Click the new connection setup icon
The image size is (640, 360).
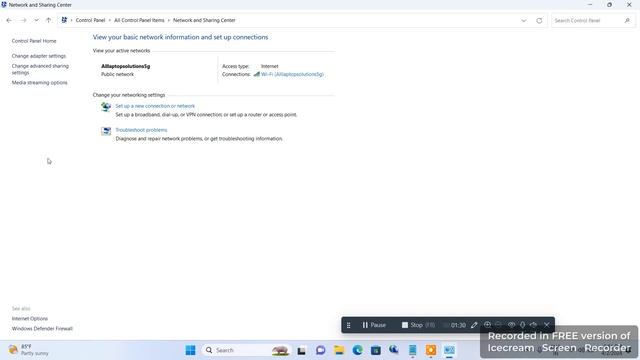coord(106,107)
